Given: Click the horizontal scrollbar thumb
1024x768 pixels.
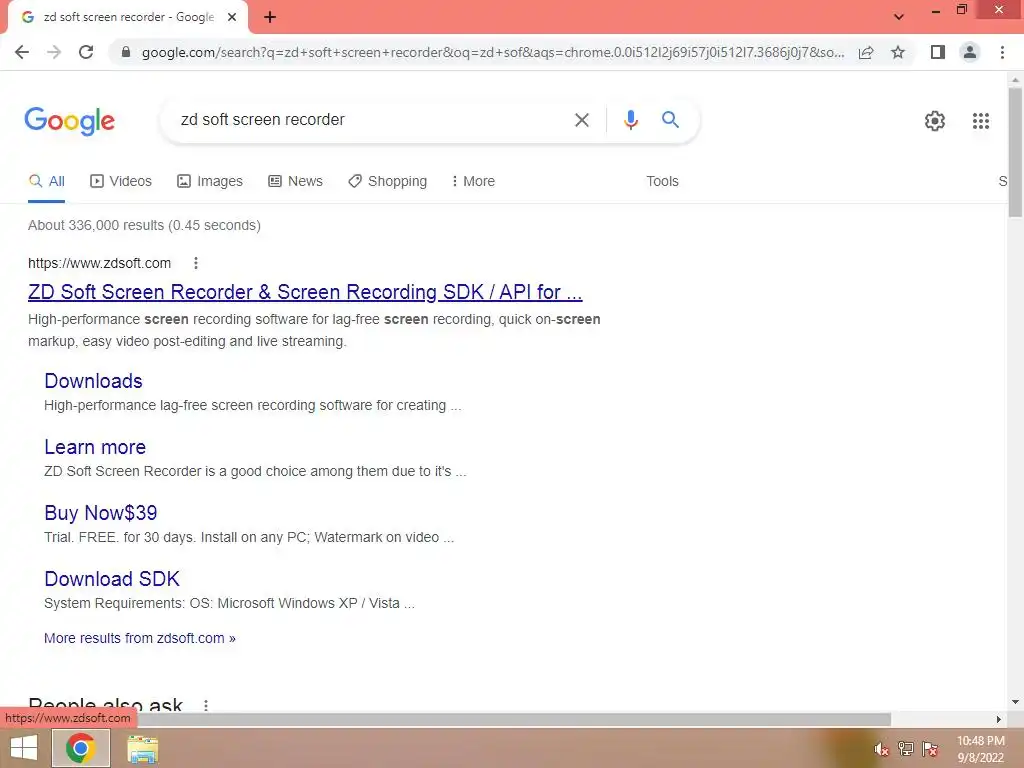Looking at the screenshot, I should (x=513, y=719).
